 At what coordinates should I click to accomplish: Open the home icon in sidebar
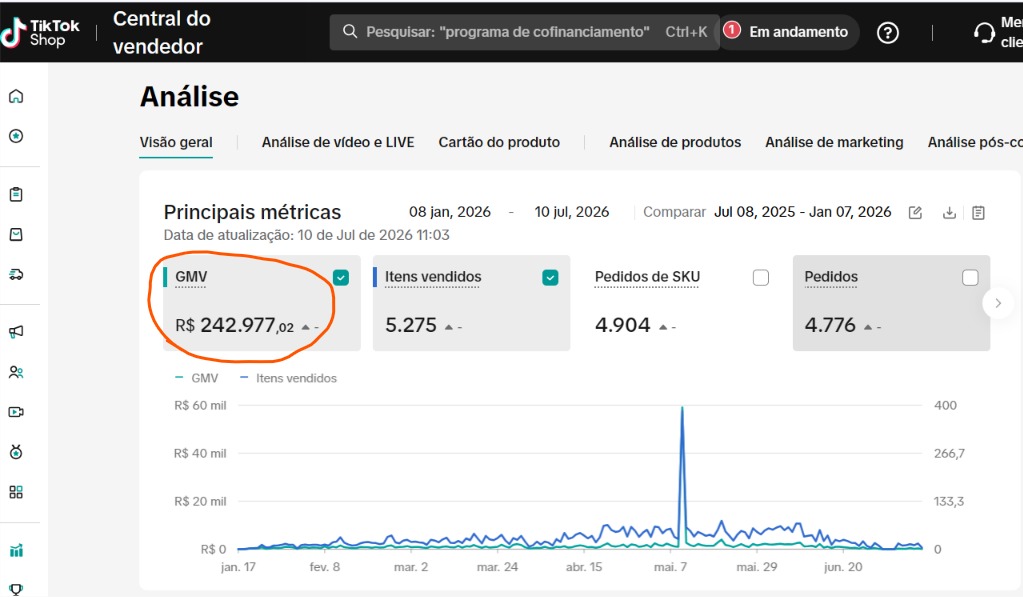16,97
